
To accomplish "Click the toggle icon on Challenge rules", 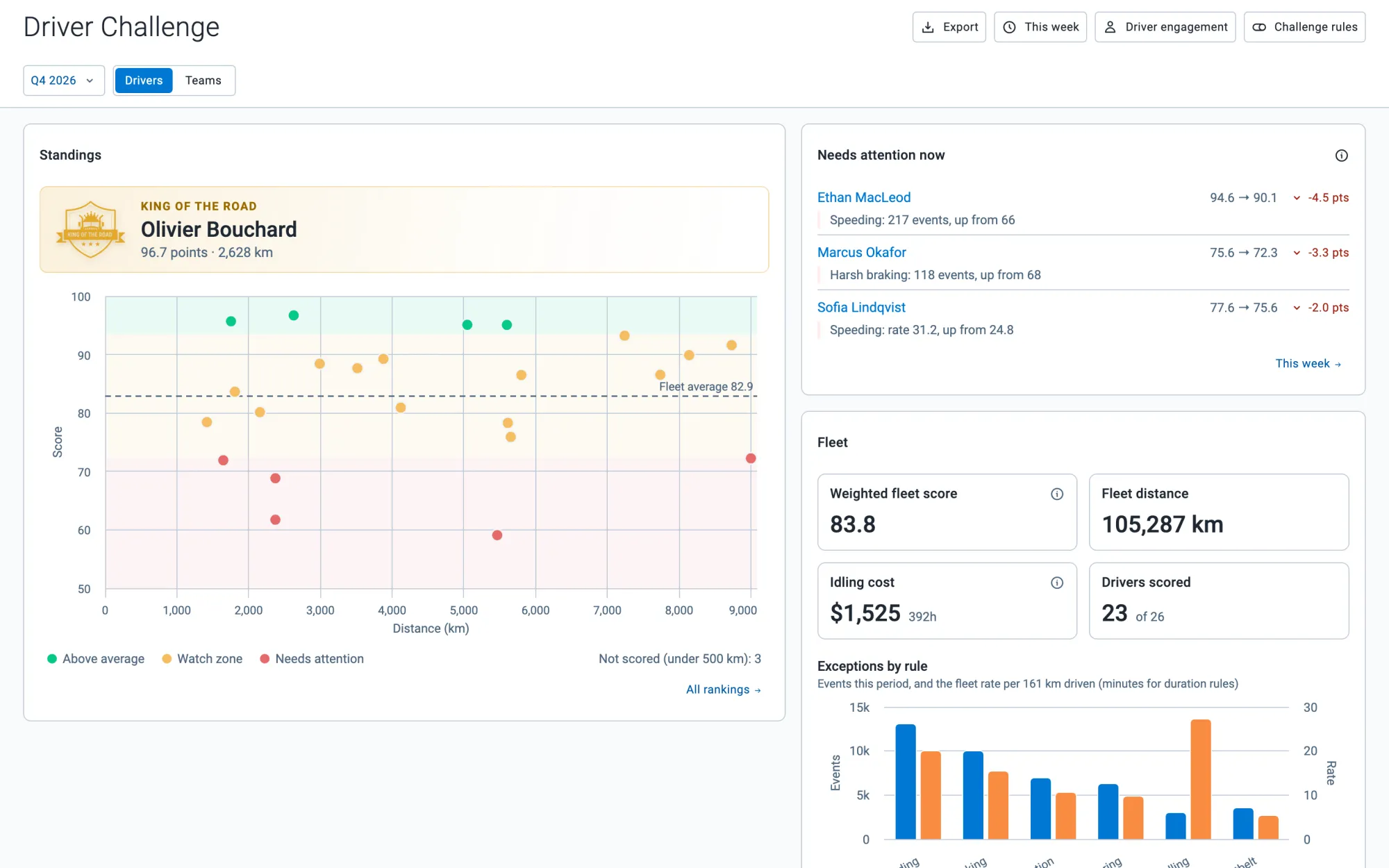I will tap(1259, 27).
